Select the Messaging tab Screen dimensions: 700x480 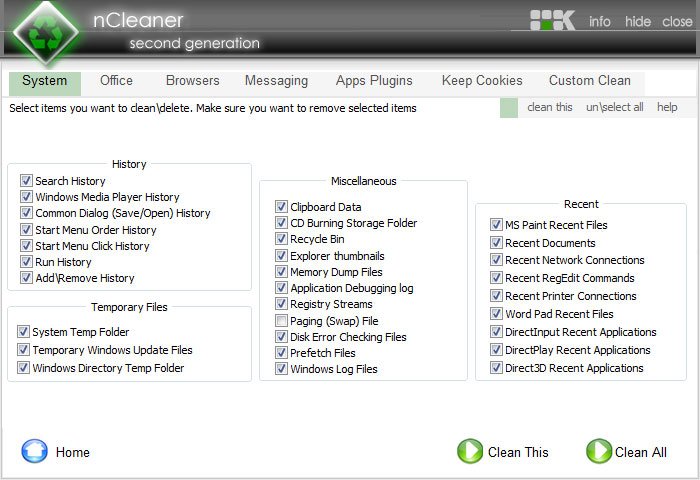[276, 81]
